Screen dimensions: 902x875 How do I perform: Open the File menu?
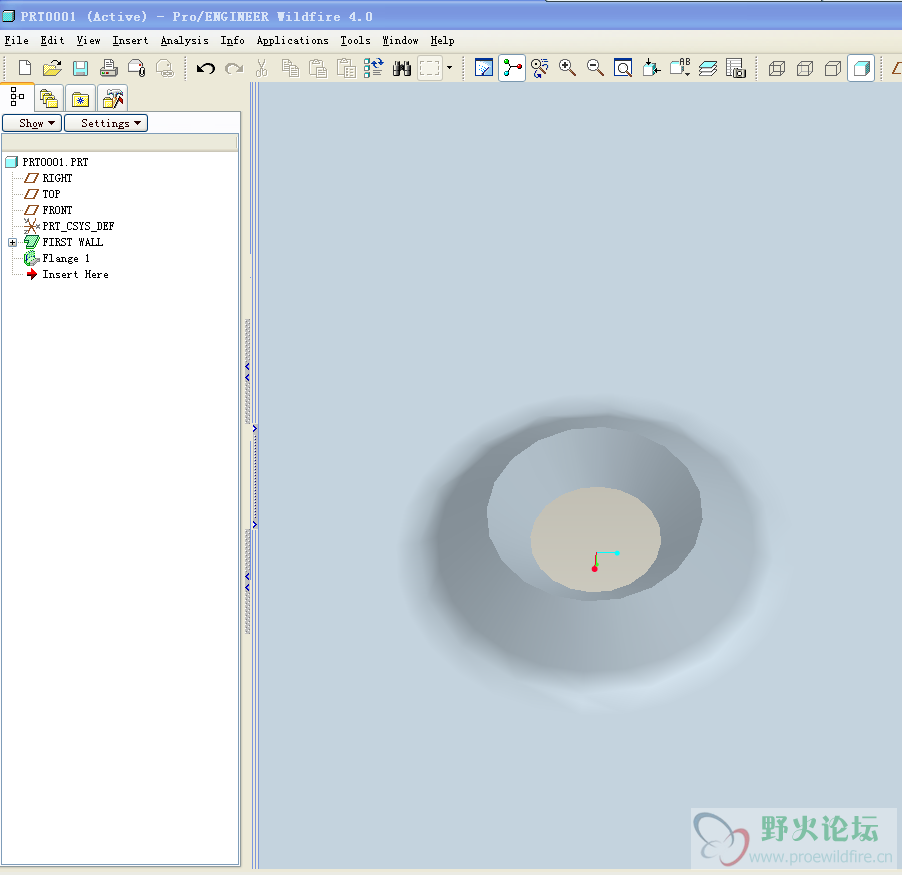(x=16, y=40)
